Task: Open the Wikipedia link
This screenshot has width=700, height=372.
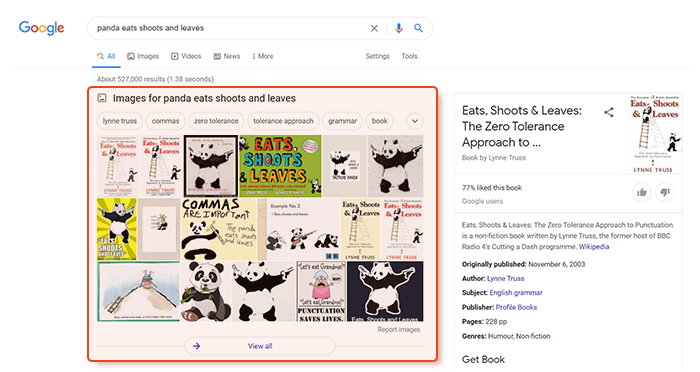Action: pyautogui.click(x=594, y=247)
